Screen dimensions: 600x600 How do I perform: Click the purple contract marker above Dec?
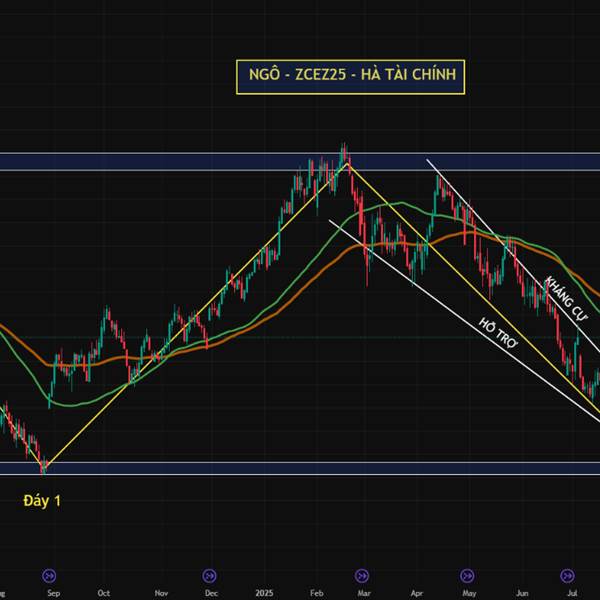tap(209, 576)
